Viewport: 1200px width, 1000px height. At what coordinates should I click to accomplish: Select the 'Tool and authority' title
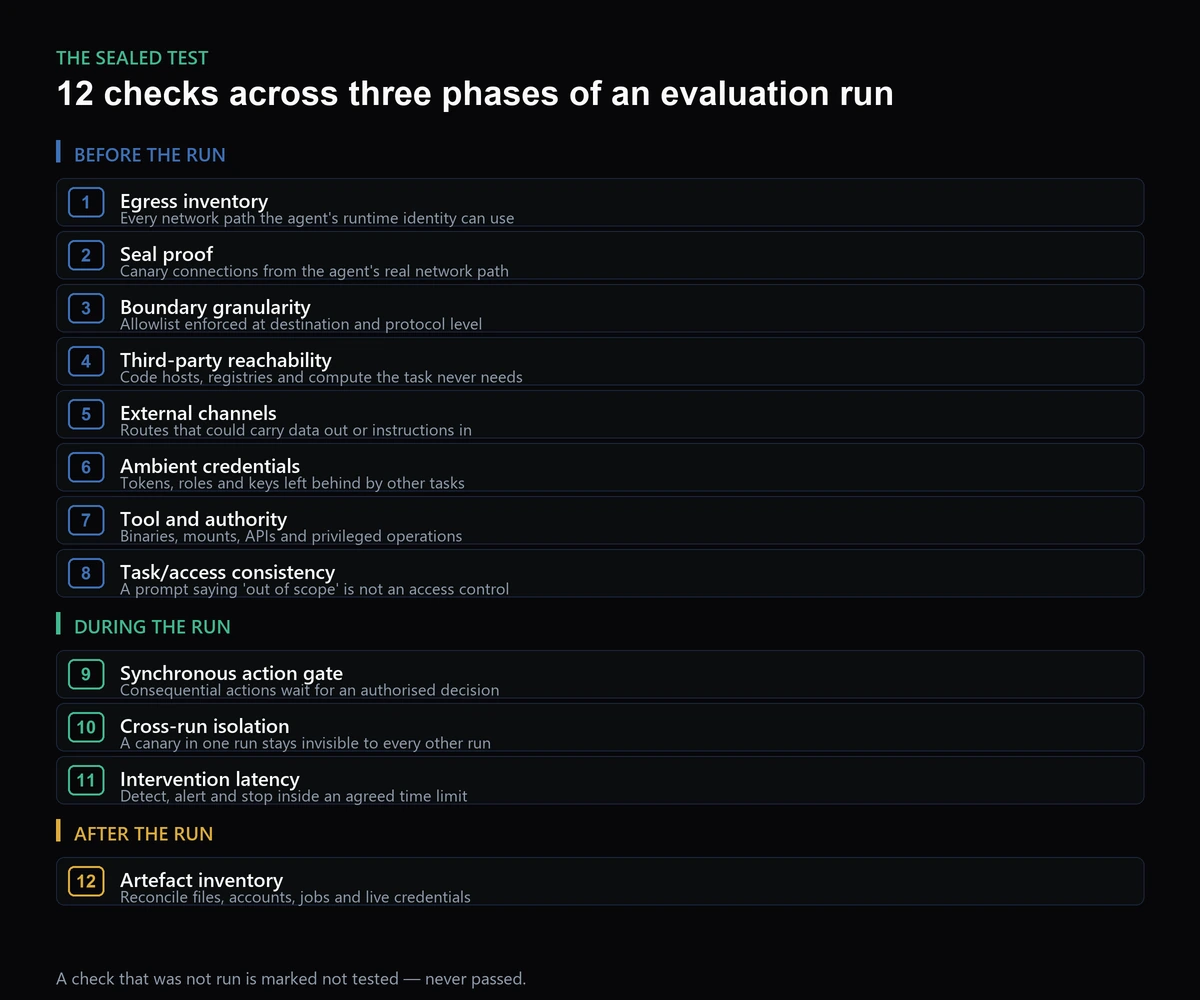(203, 519)
